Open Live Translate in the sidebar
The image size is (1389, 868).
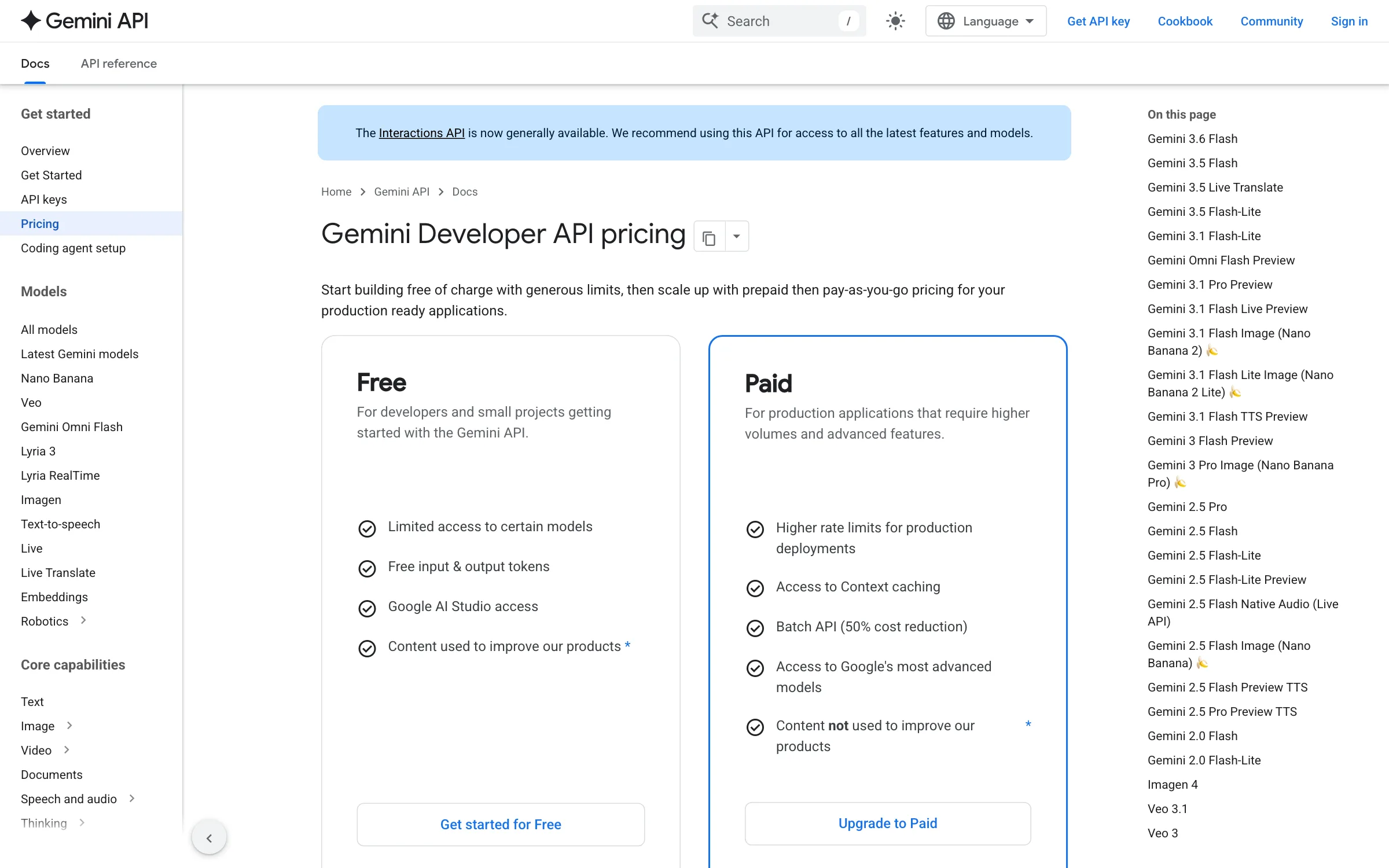pyautogui.click(x=58, y=573)
